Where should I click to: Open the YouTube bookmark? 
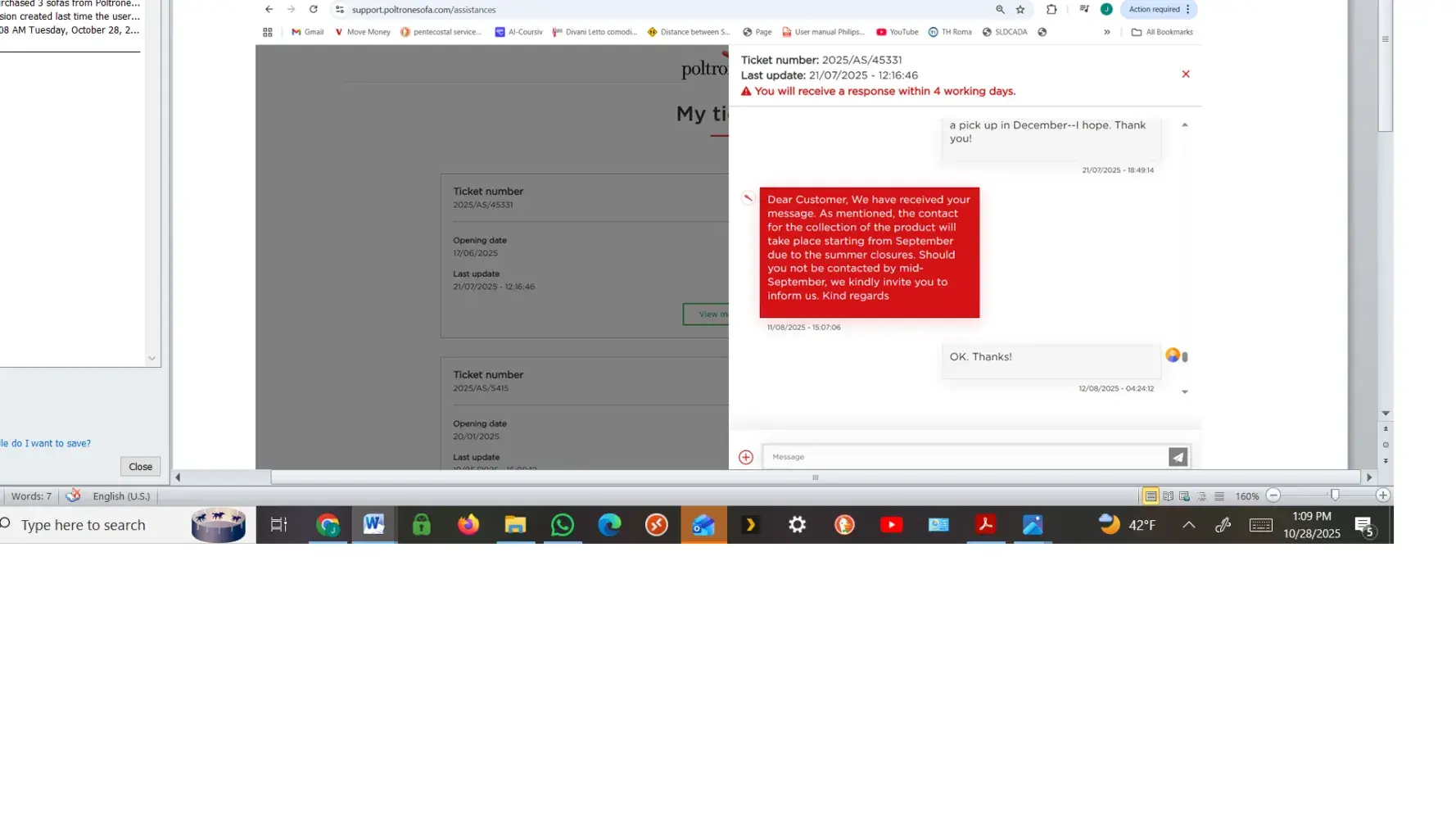click(x=897, y=32)
